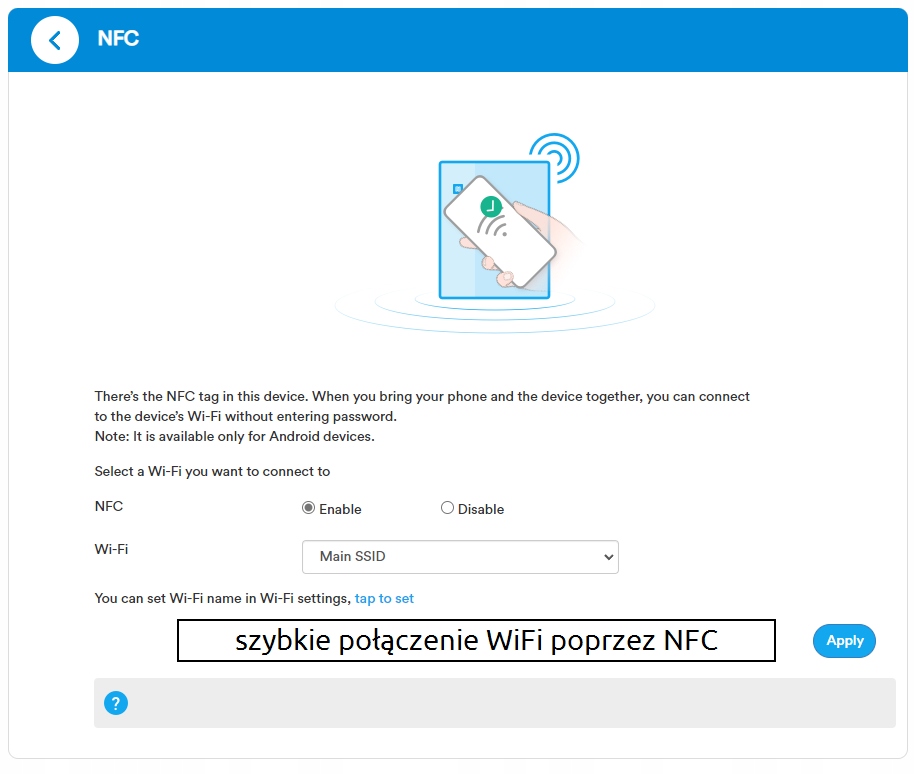
Task: Click the ripple rings beneath the device illustration
Action: coord(494,308)
